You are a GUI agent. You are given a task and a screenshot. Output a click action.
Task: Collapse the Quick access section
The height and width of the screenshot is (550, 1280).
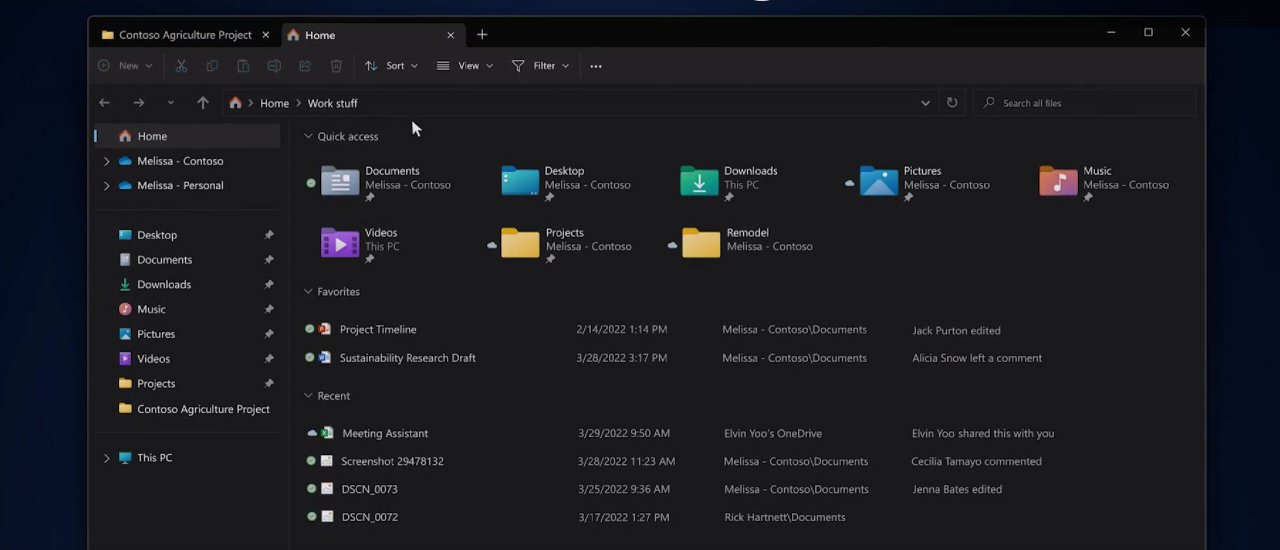[308, 136]
